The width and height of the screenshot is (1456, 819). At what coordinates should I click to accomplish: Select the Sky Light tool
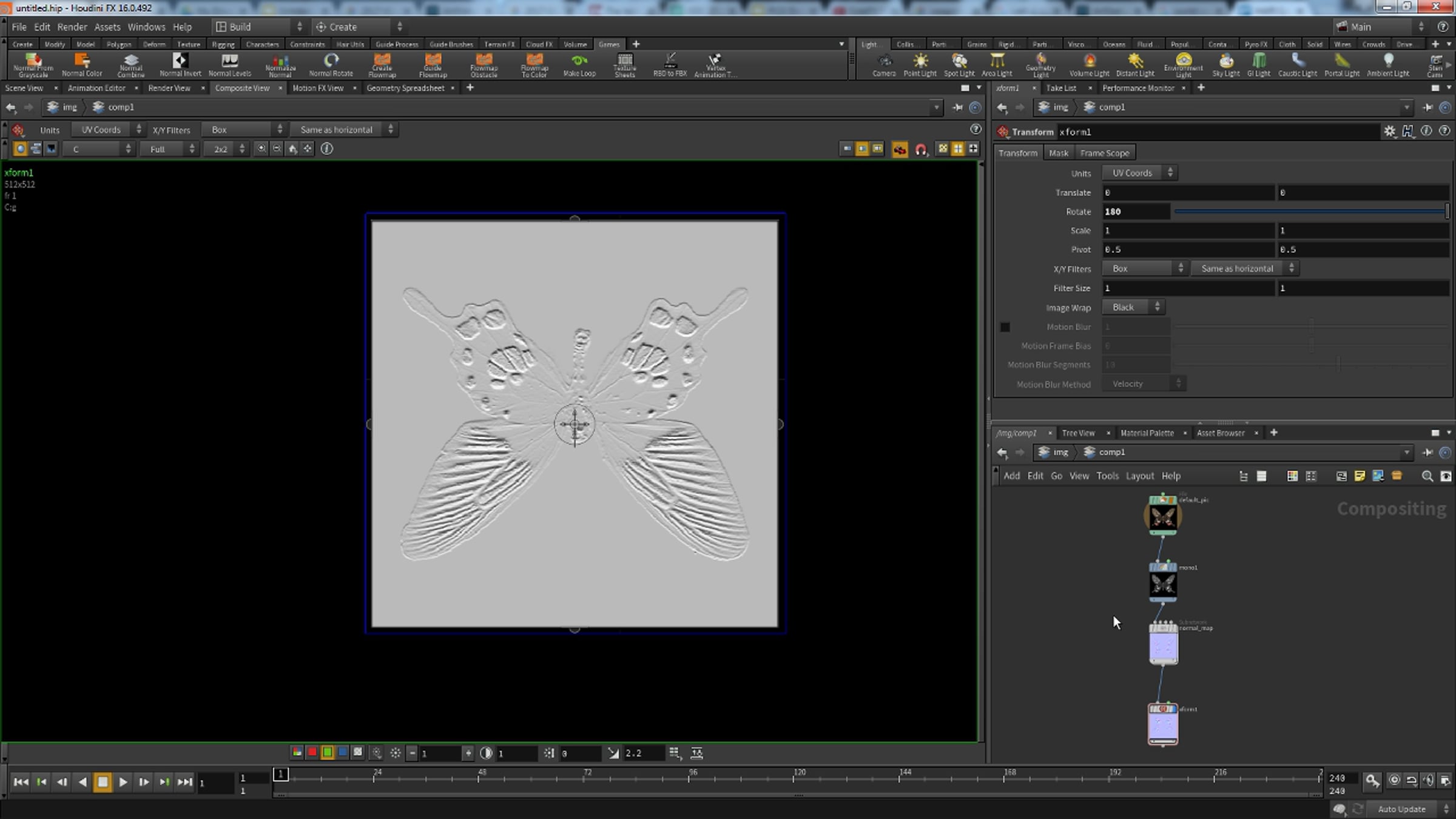[1225, 64]
